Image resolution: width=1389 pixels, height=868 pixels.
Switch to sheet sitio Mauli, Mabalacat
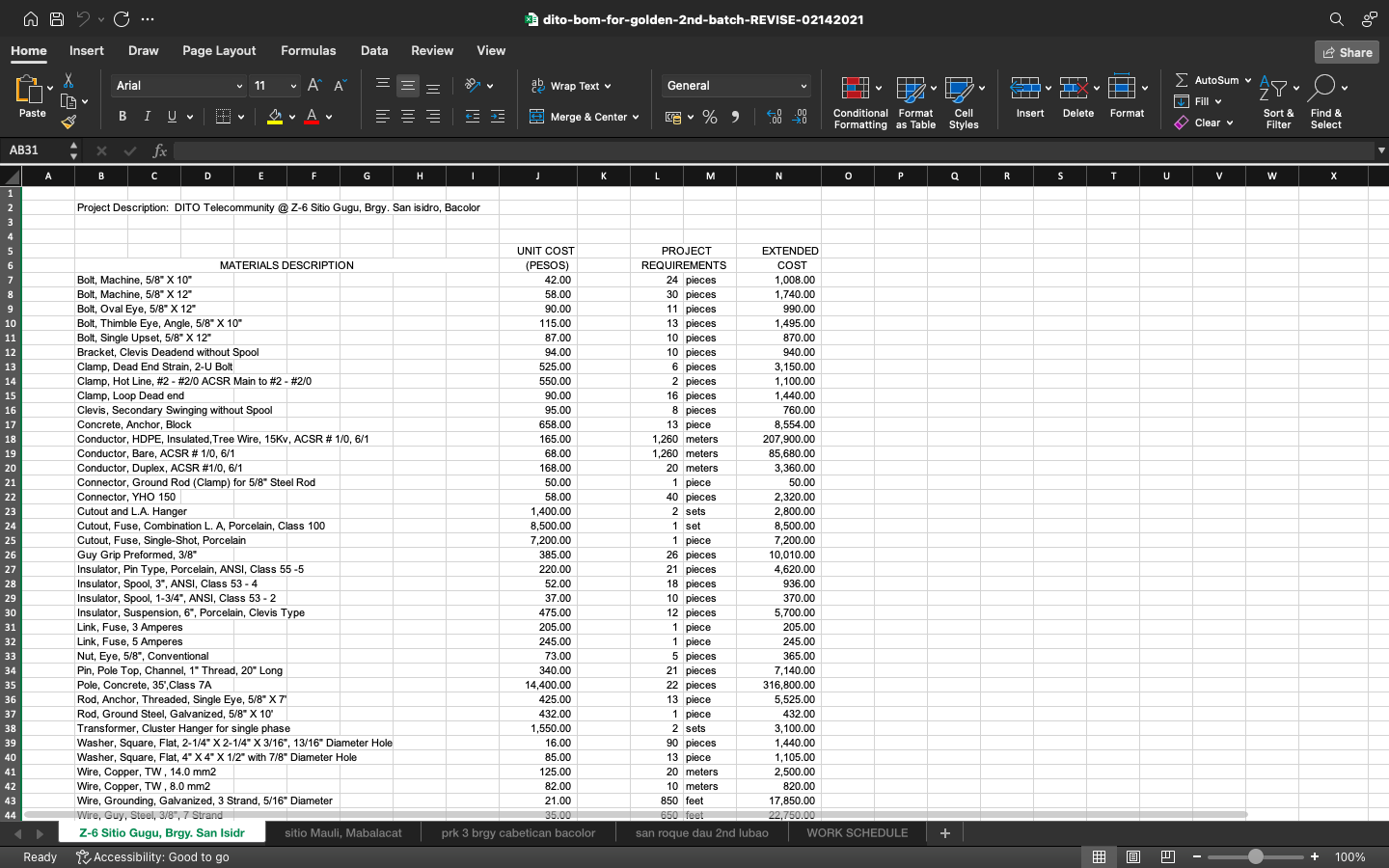tap(343, 832)
